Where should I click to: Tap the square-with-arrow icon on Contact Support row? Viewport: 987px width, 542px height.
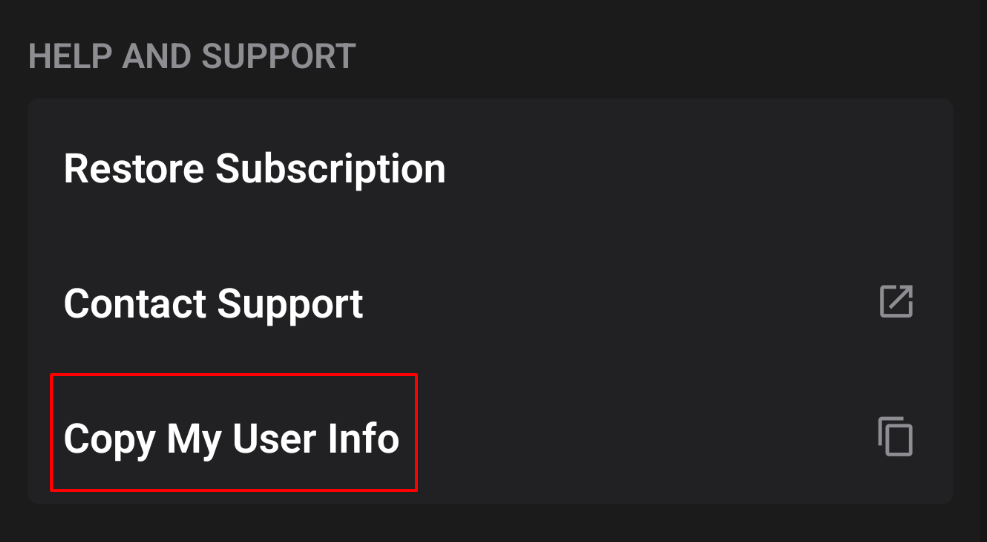(x=895, y=302)
